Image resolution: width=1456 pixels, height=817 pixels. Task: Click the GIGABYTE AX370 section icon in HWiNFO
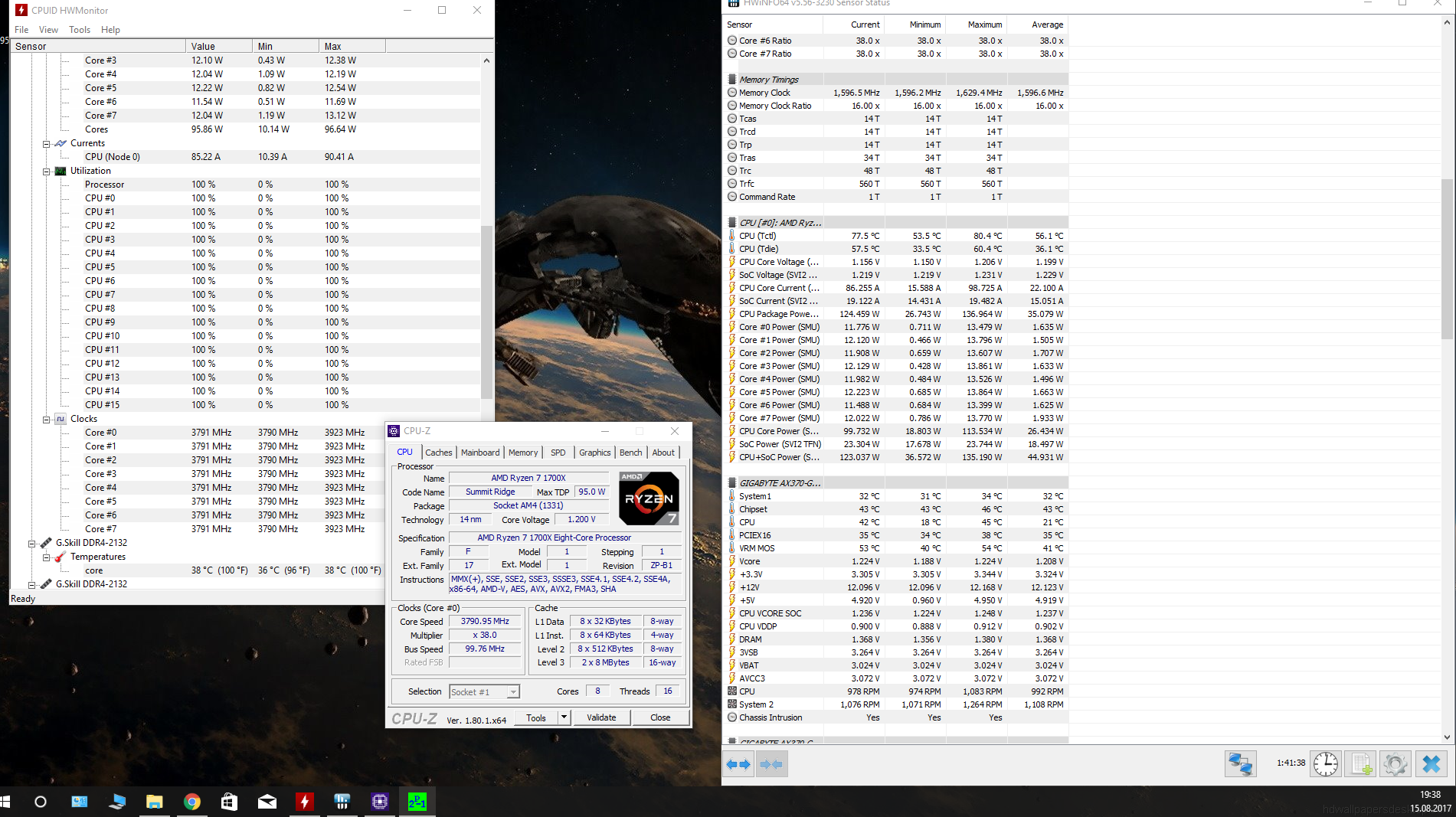click(732, 483)
